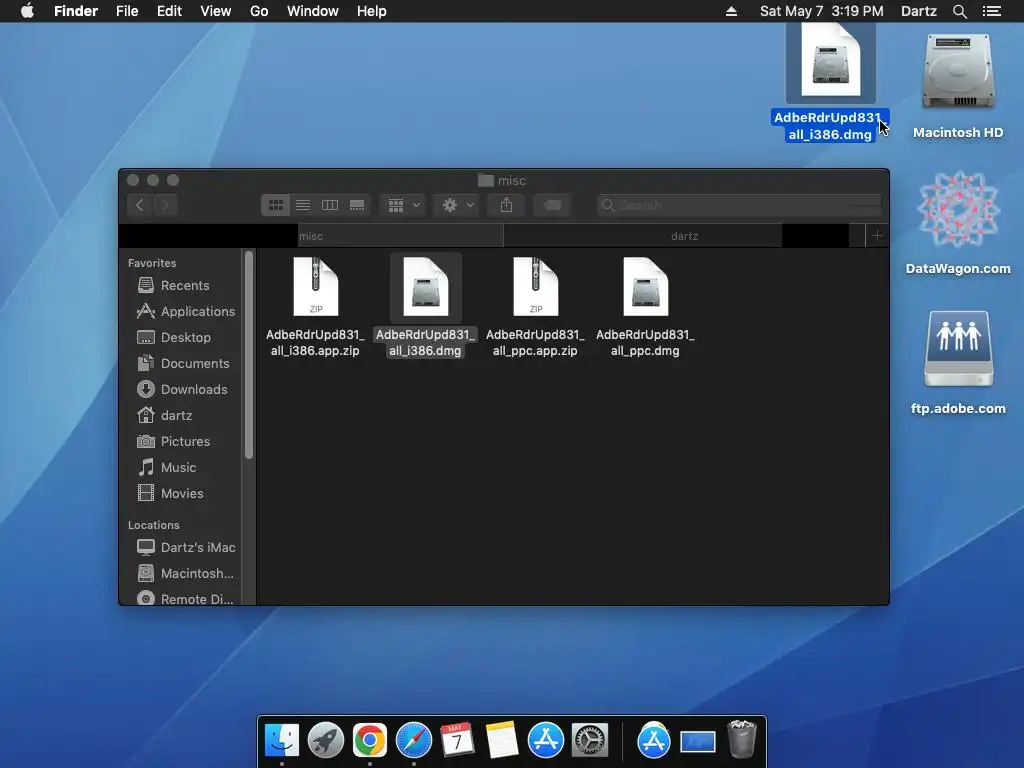Select Macintosh HD in sidebar Locations
This screenshot has height=768, width=1024.
coord(185,573)
